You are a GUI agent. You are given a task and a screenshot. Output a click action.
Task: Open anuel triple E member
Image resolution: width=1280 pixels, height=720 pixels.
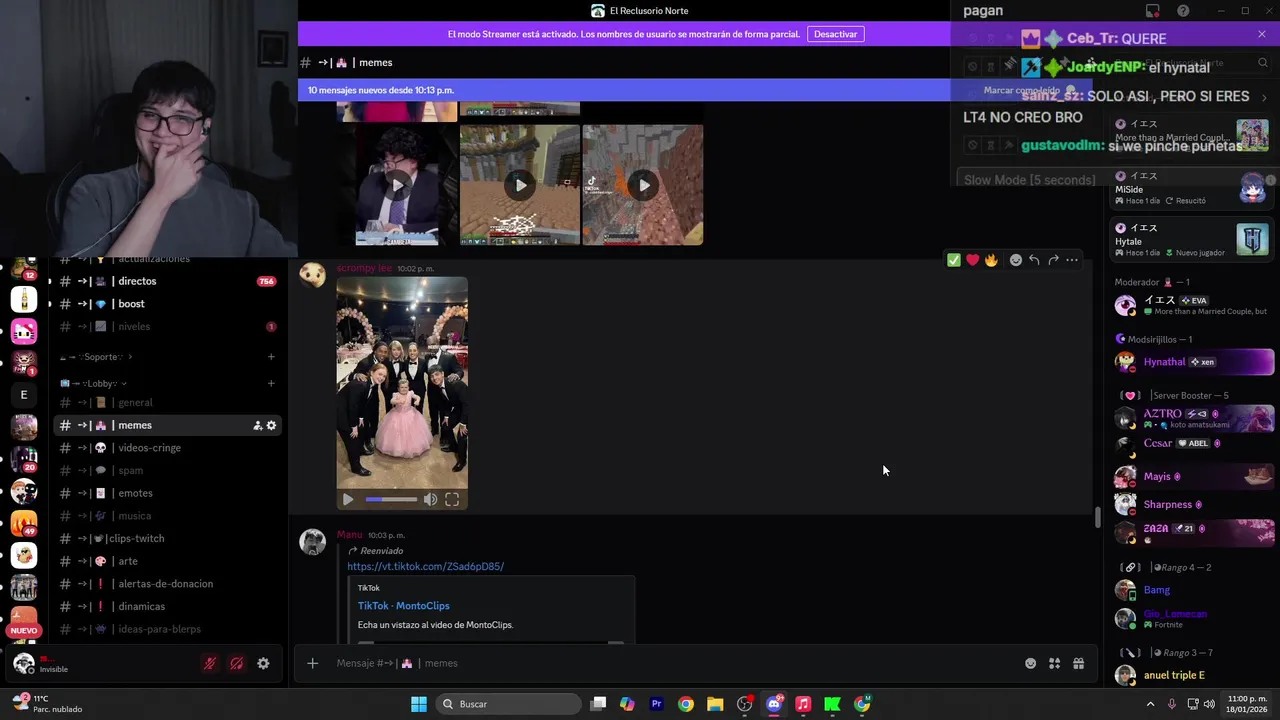point(1194,675)
